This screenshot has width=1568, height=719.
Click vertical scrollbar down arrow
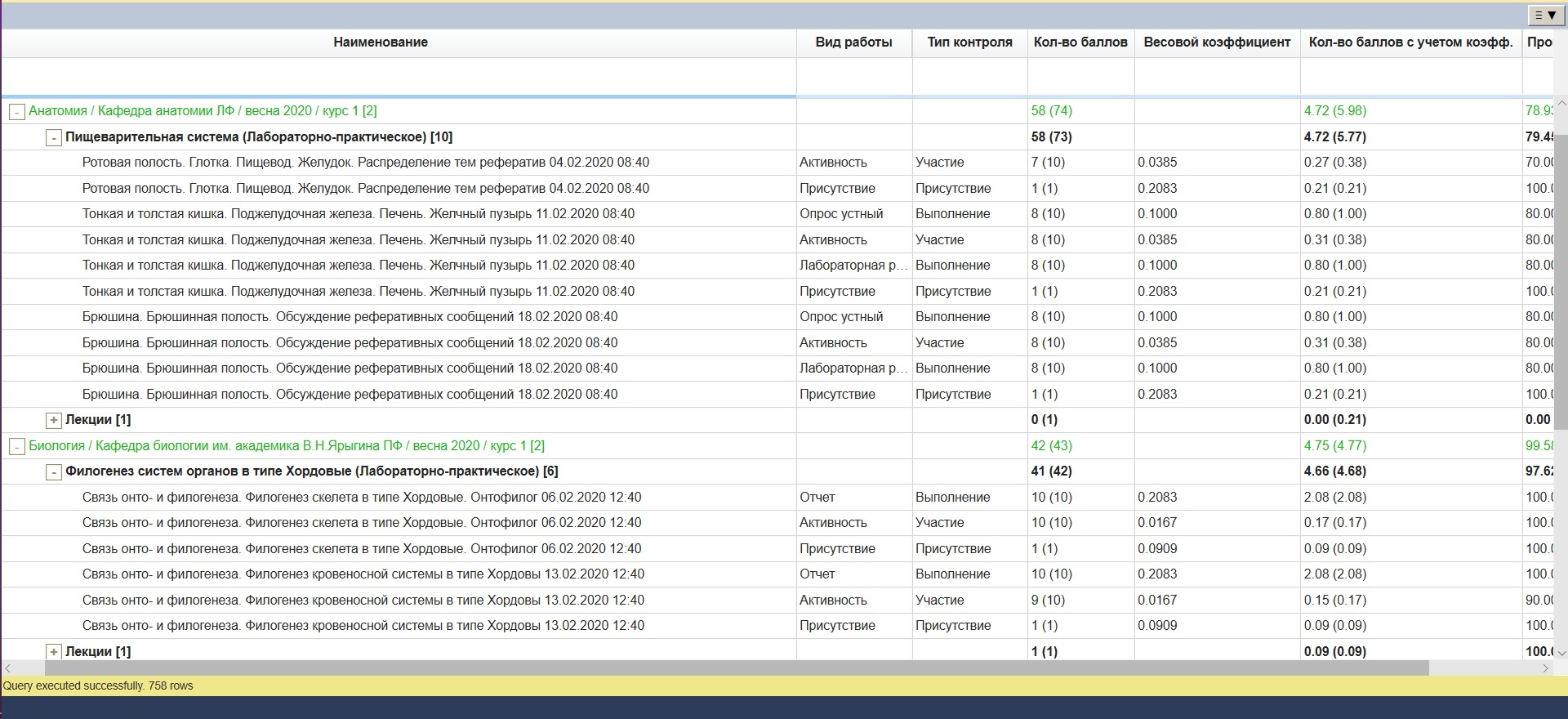(1561, 653)
